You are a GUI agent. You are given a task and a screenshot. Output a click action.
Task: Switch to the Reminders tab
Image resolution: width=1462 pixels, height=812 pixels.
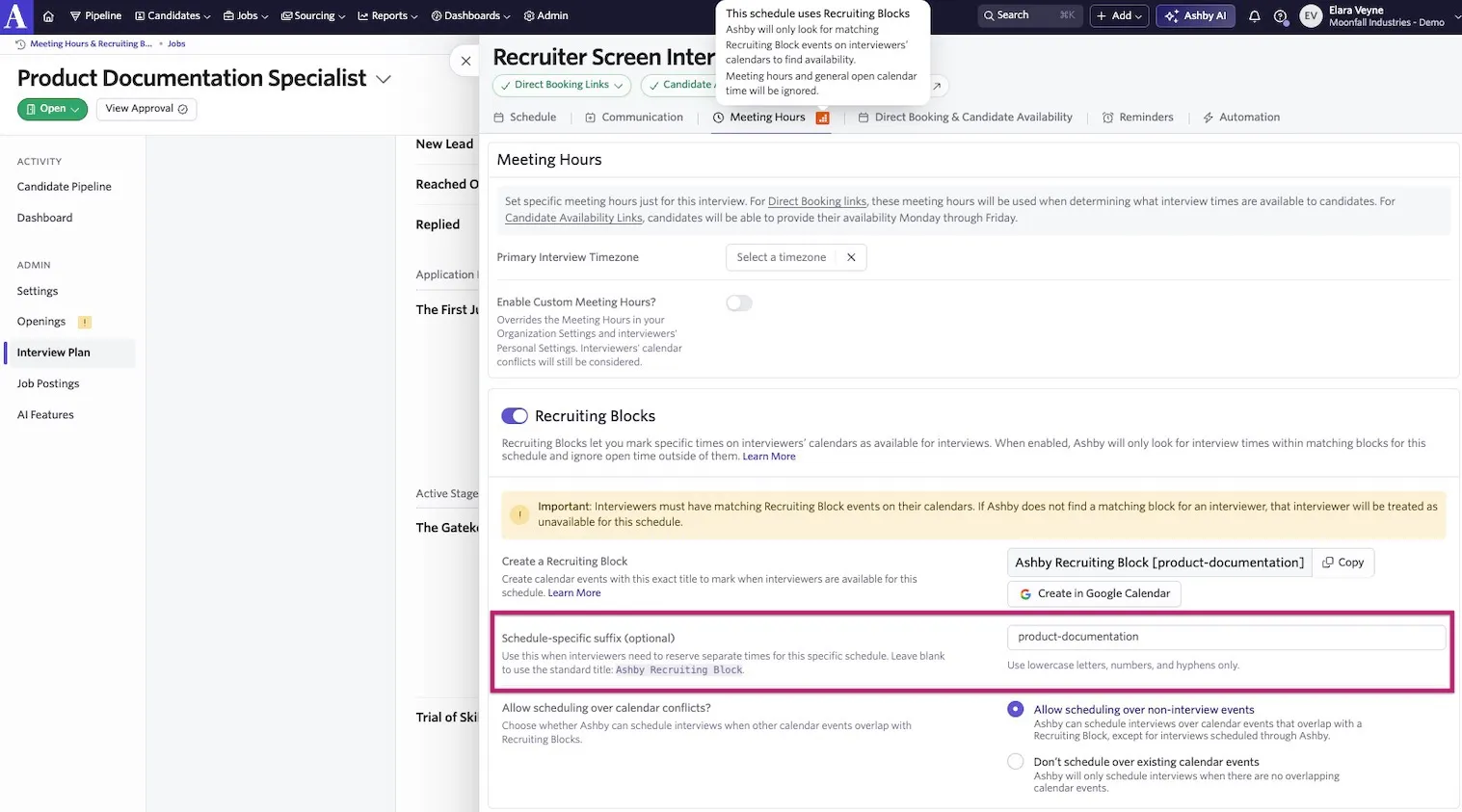pyautogui.click(x=1138, y=118)
